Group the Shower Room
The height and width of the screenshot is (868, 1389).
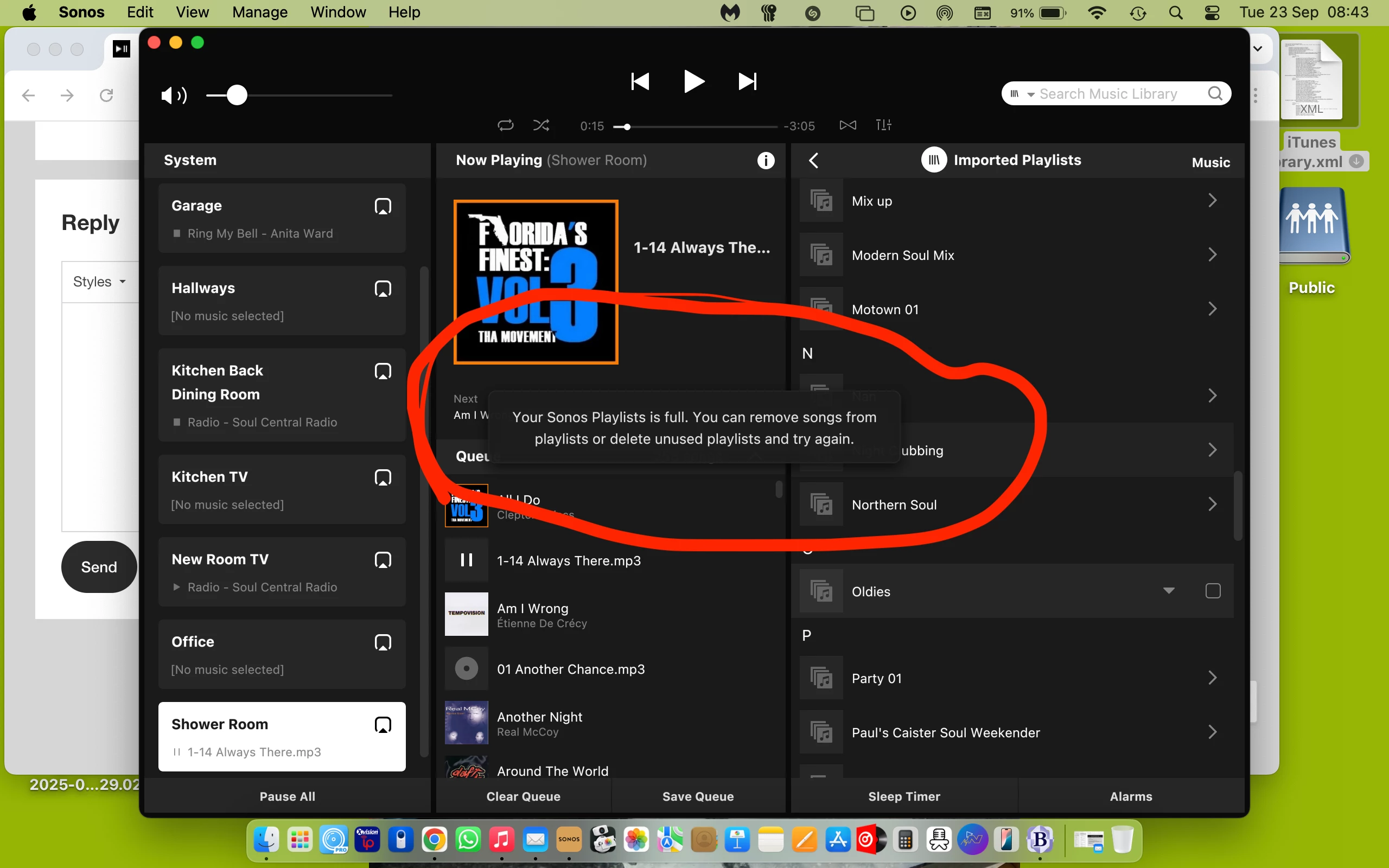click(383, 725)
